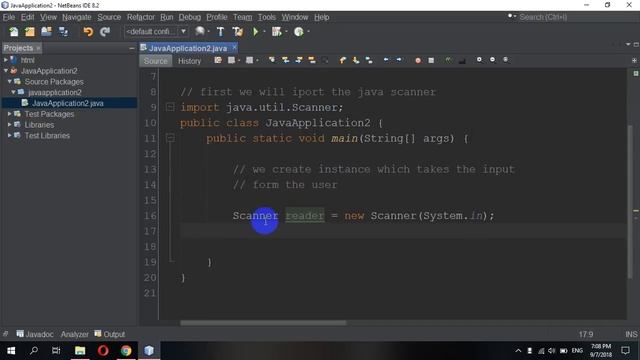The image size is (640, 360).
Task: Click the Last Edit icon in editor toolbar
Action: point(218,60)
